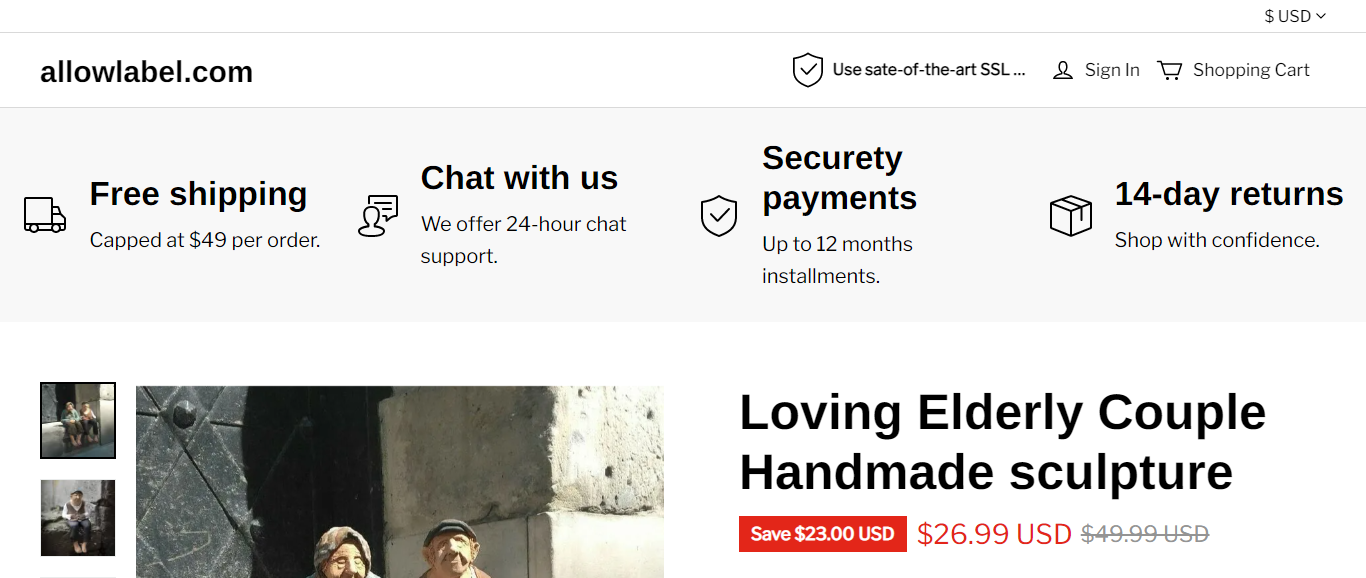Click the chat support icon
The image size is (1366, 578).
click(x=378, y=215)
